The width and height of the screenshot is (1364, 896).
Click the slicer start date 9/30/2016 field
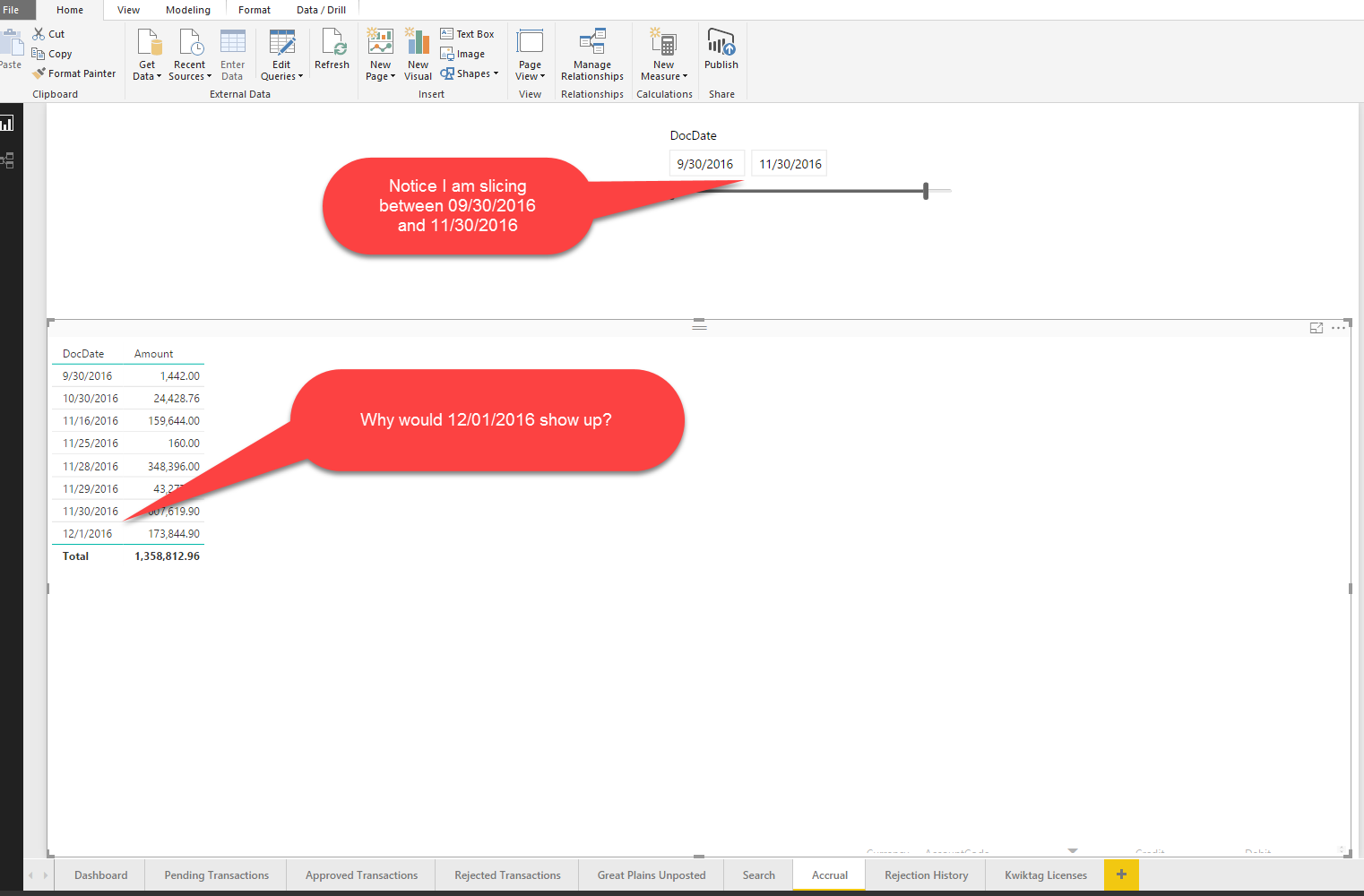pos(705,164)
